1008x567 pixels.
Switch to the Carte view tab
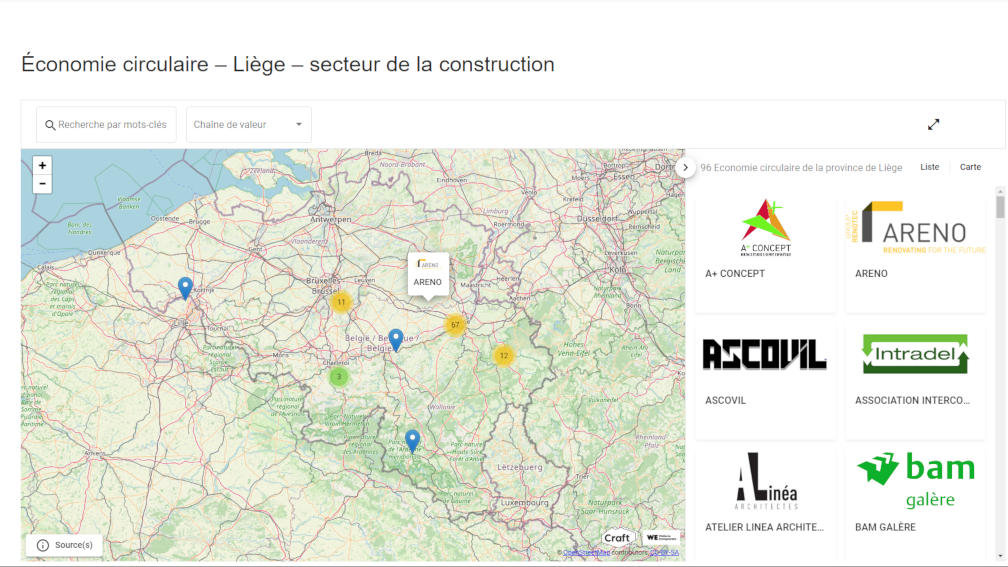(x=970, y=167)
